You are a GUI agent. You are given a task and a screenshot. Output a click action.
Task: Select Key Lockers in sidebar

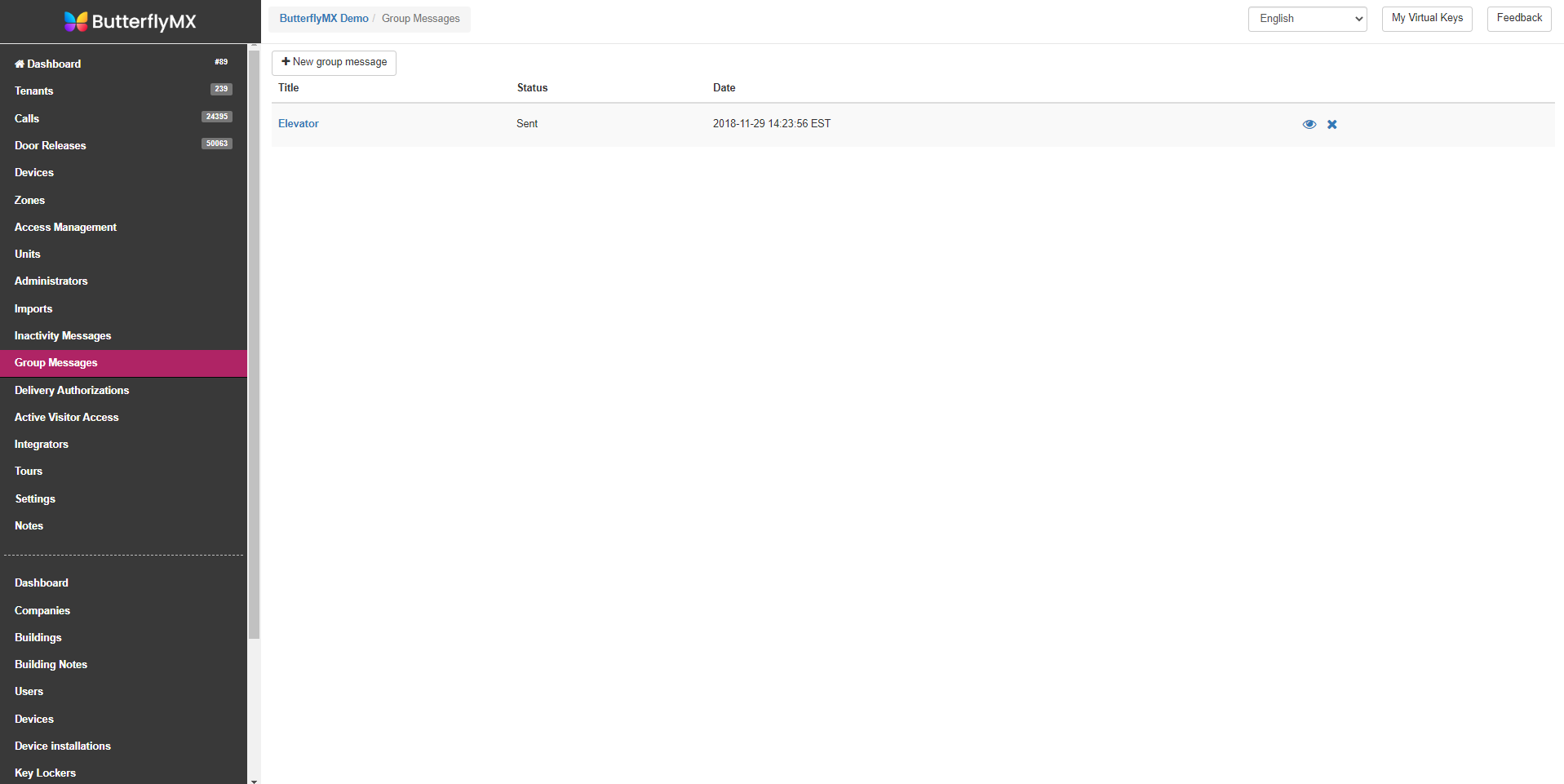[45, 773]
